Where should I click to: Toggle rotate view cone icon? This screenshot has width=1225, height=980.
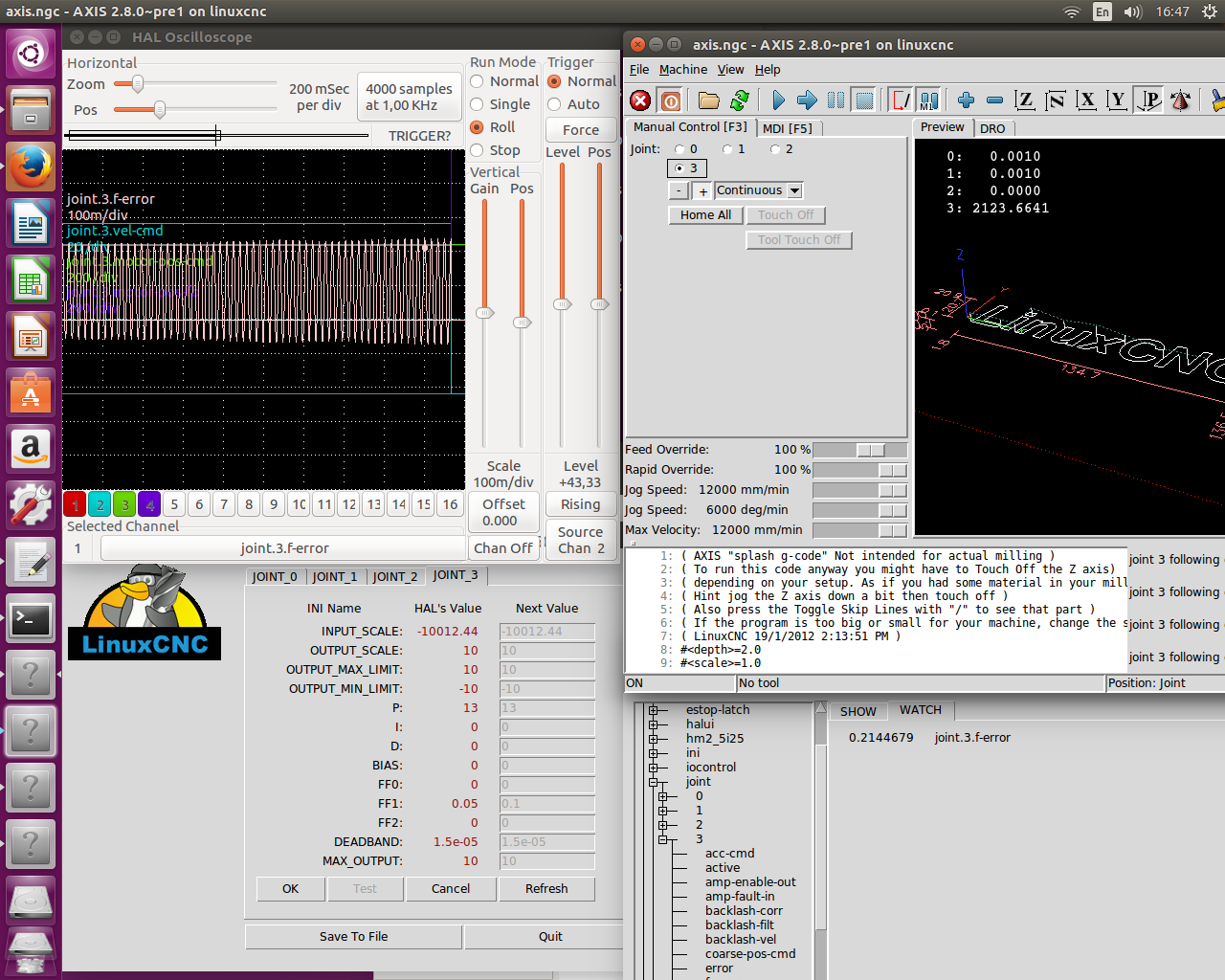click(x=1181, y=100)
